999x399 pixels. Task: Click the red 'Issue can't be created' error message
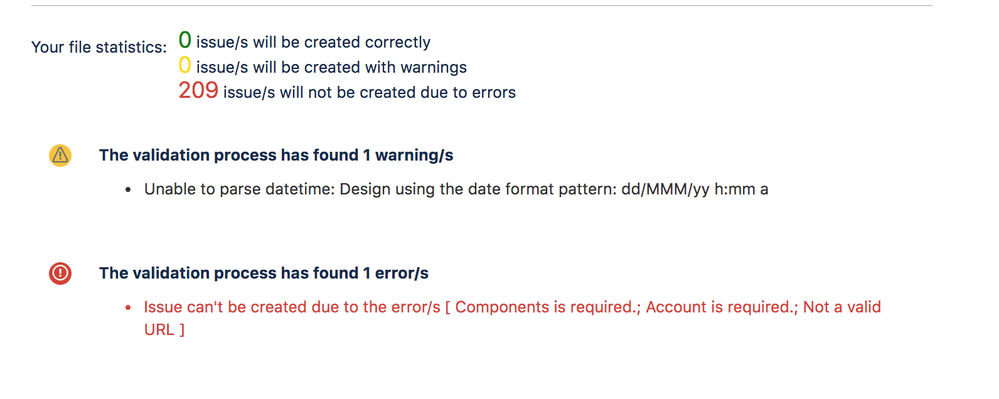(512, 319)
